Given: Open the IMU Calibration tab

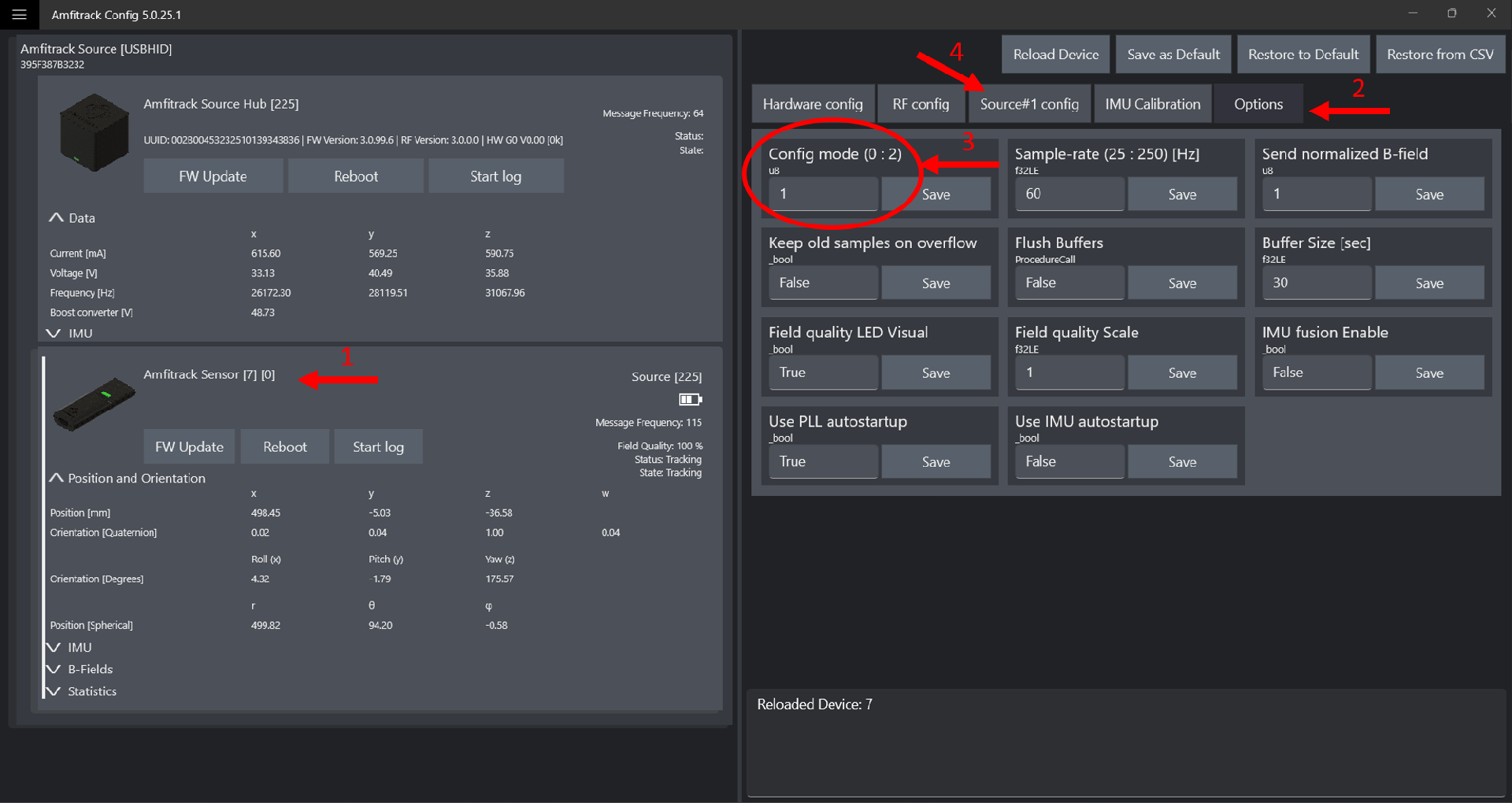Looking at the screenshot, I should [1152, 104].
